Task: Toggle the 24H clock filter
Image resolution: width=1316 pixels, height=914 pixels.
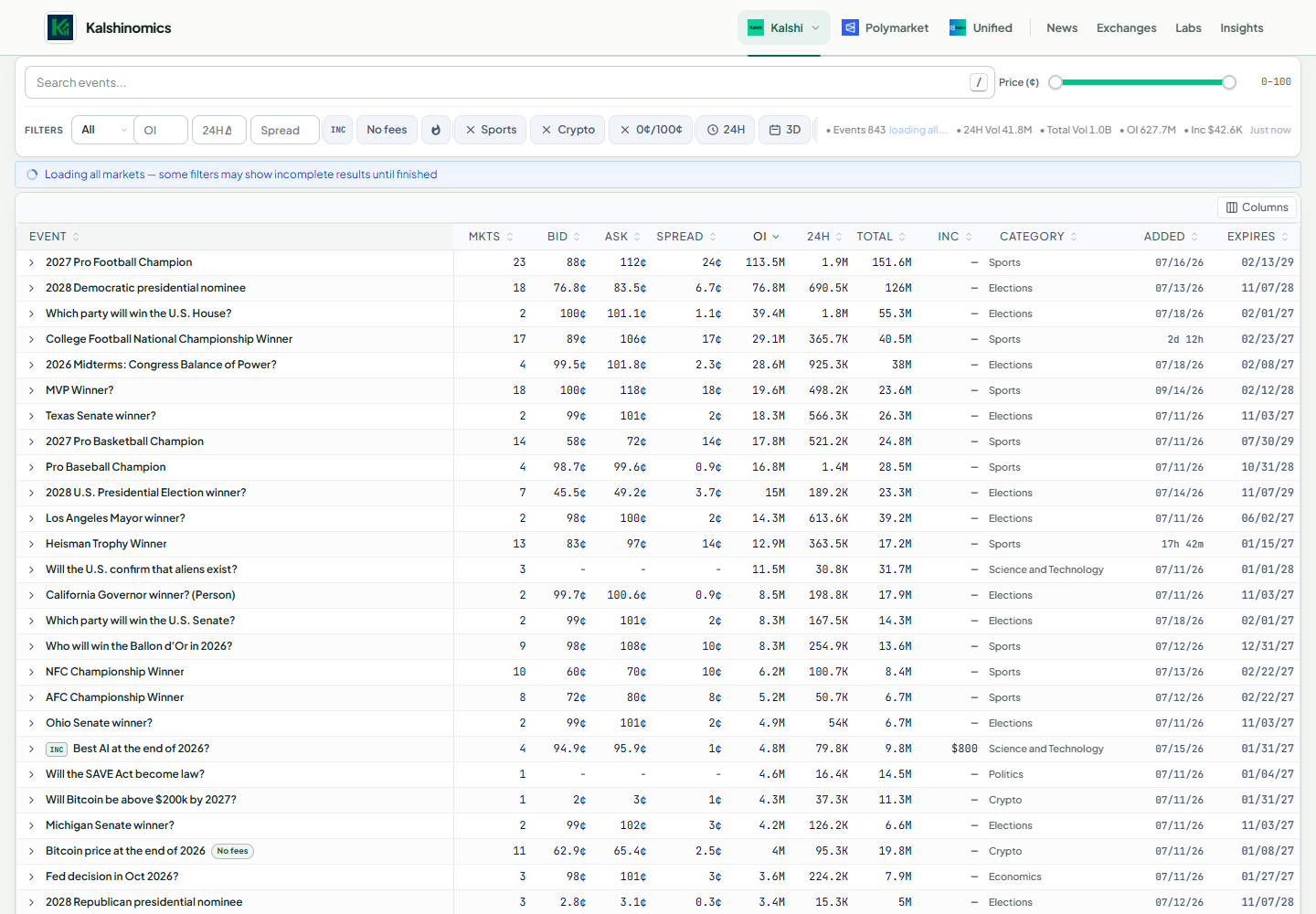Action: pos(726,130)
